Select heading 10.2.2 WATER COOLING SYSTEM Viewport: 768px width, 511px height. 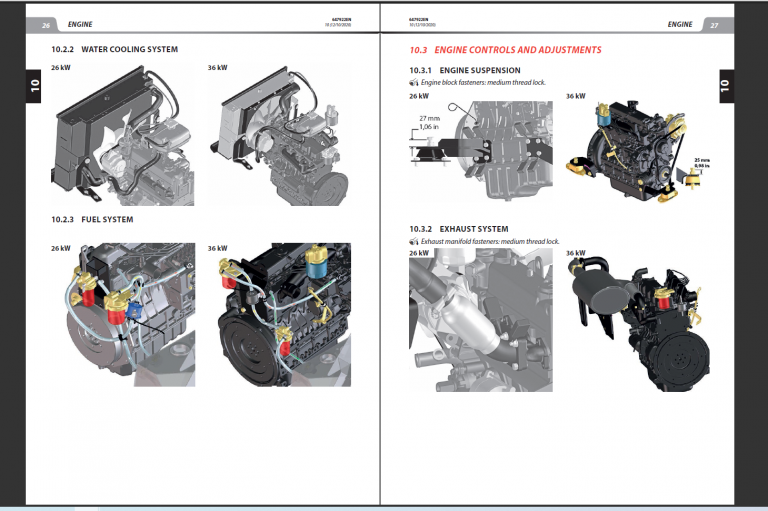pyautogui.click(x=115, y=49)
